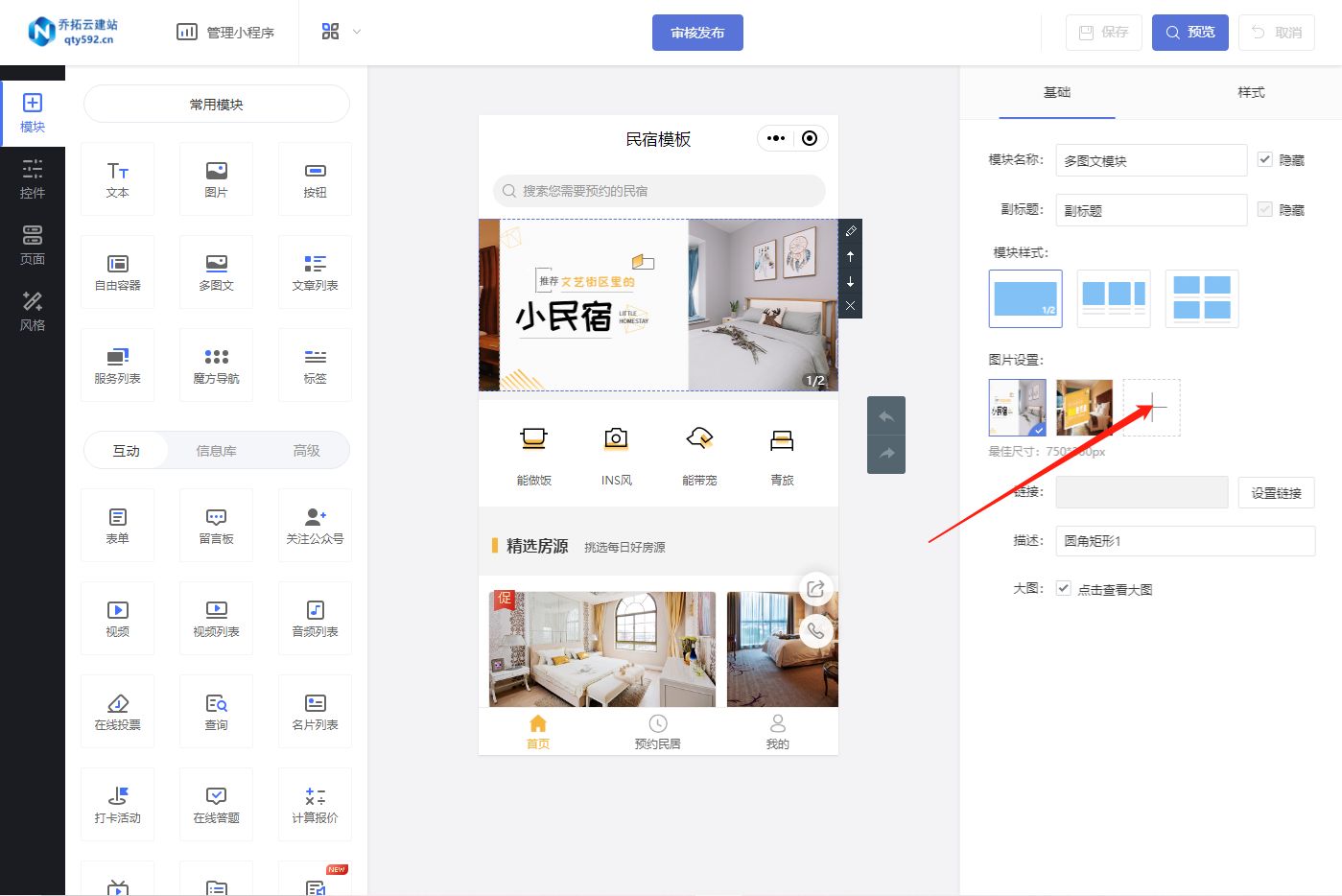
Task: Click the phone contact icon on the preview
Action: [x=816, y=631]
